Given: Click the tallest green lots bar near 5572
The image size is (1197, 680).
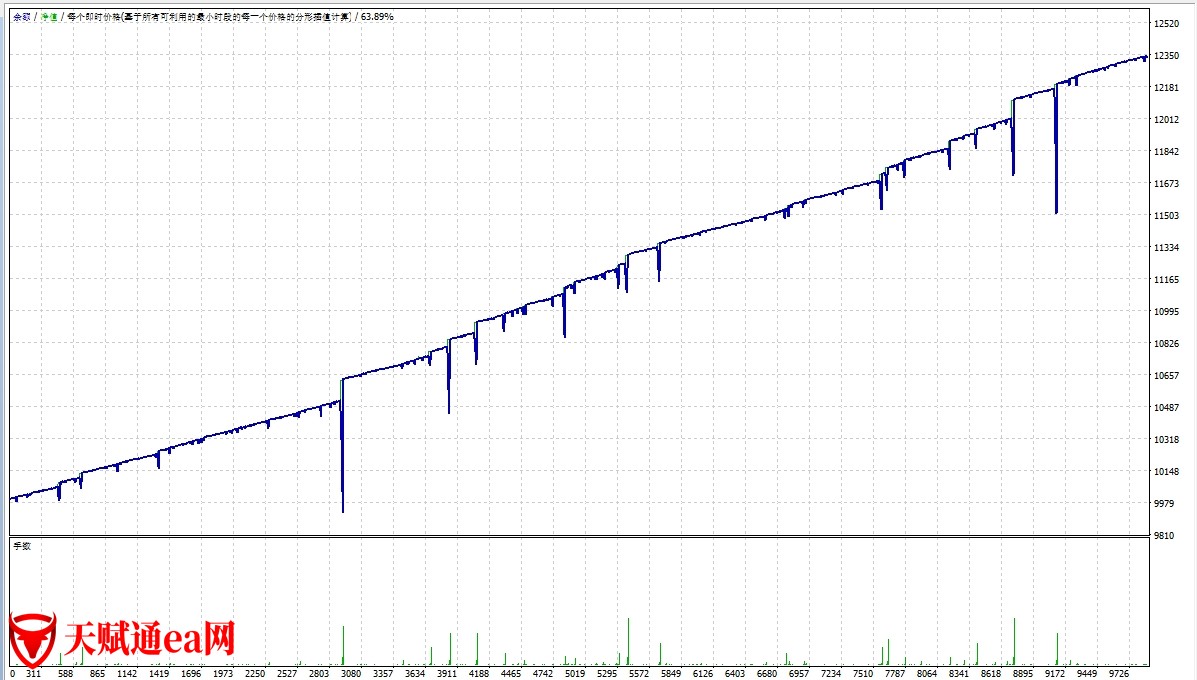Looking at the screenshot, I should click(x=628, y=640).
